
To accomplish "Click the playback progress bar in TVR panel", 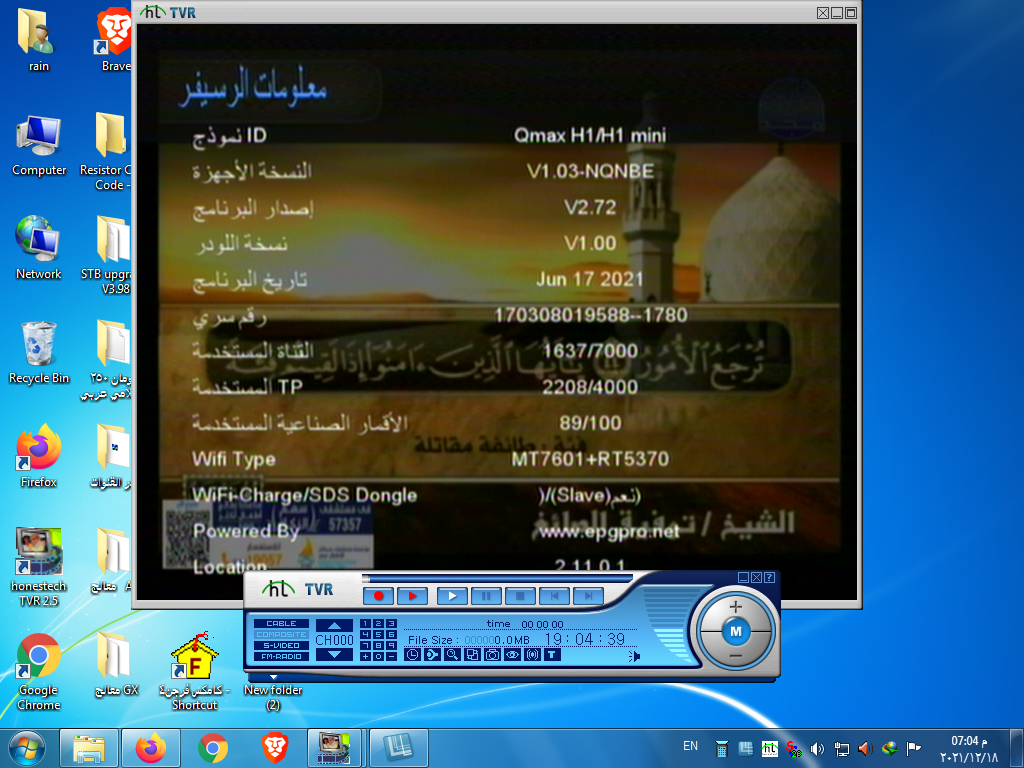I will (x=498, y=579).
